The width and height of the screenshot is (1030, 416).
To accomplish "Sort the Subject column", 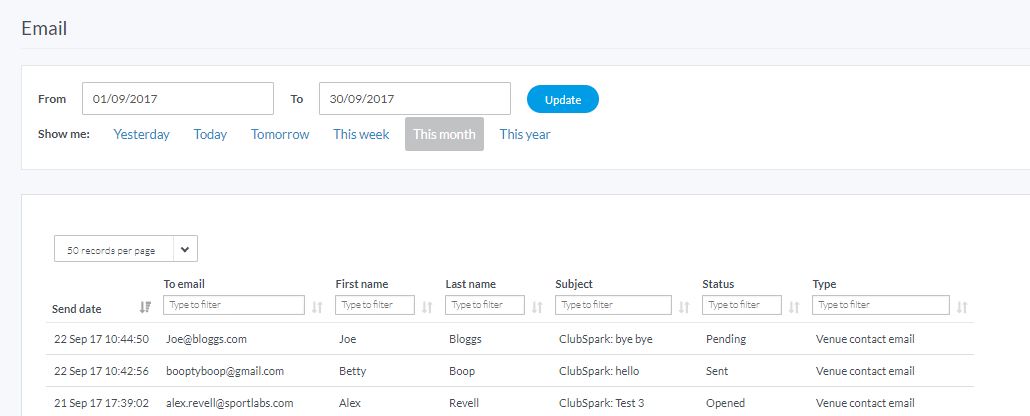I will [x=684, y=307].
